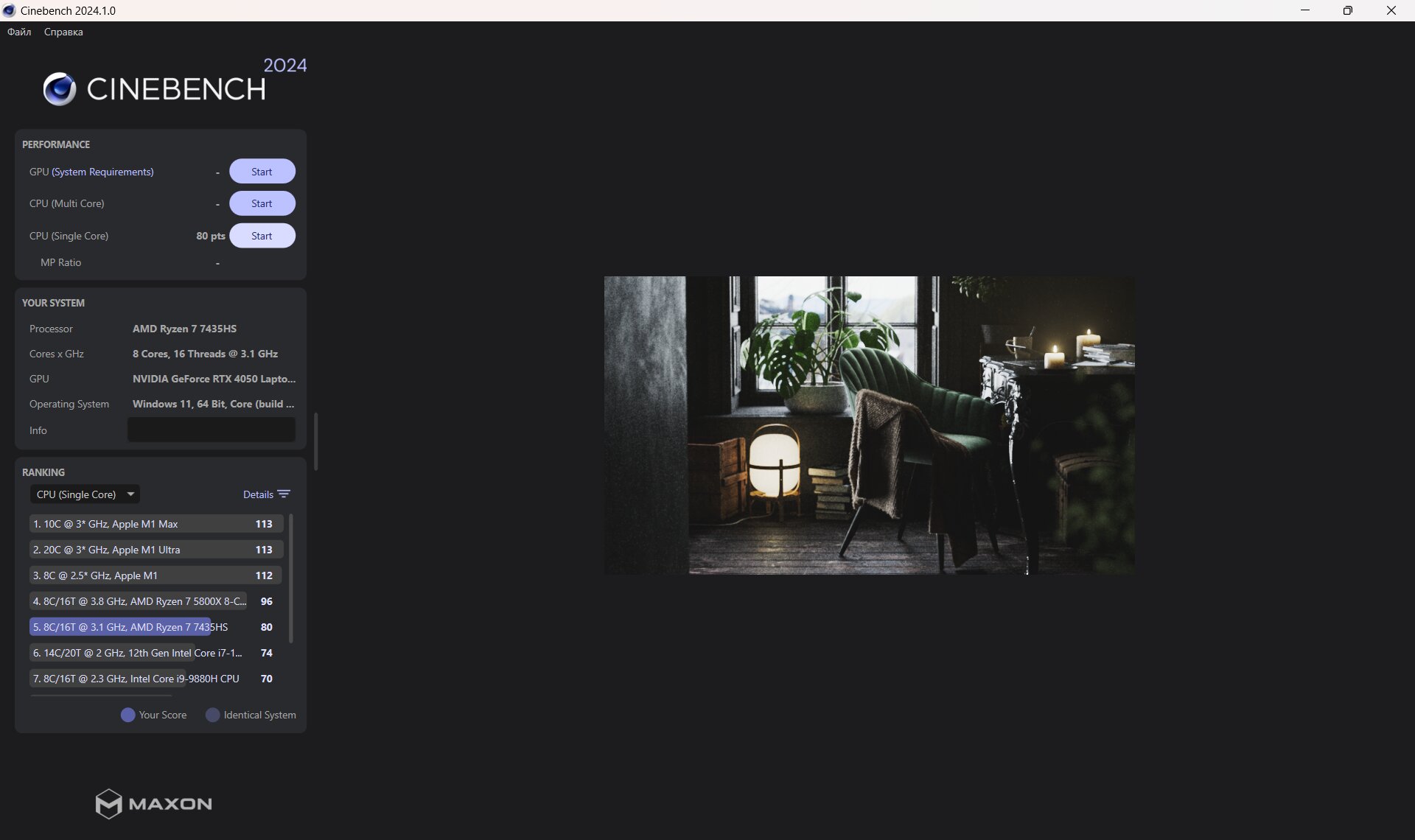Open ranking Details link

pos(258,494)
